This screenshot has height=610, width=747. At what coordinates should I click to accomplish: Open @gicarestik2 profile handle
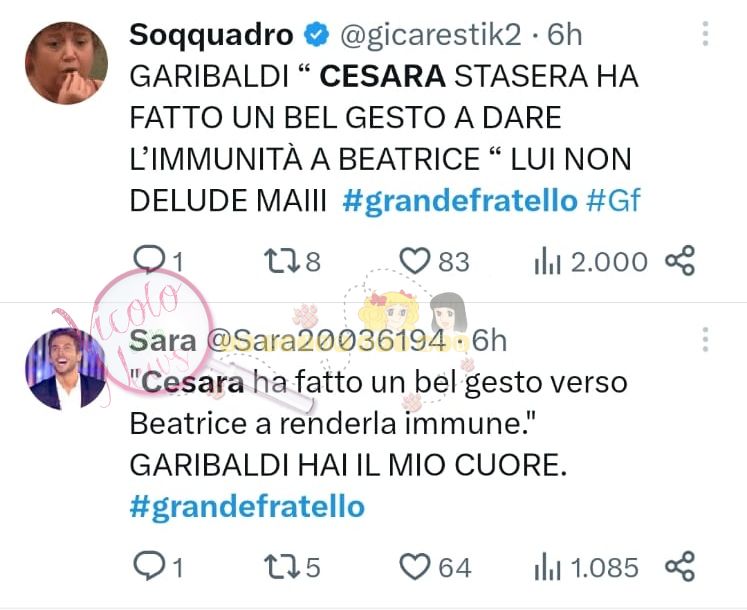pyautogui.click(x=431, y=35)
